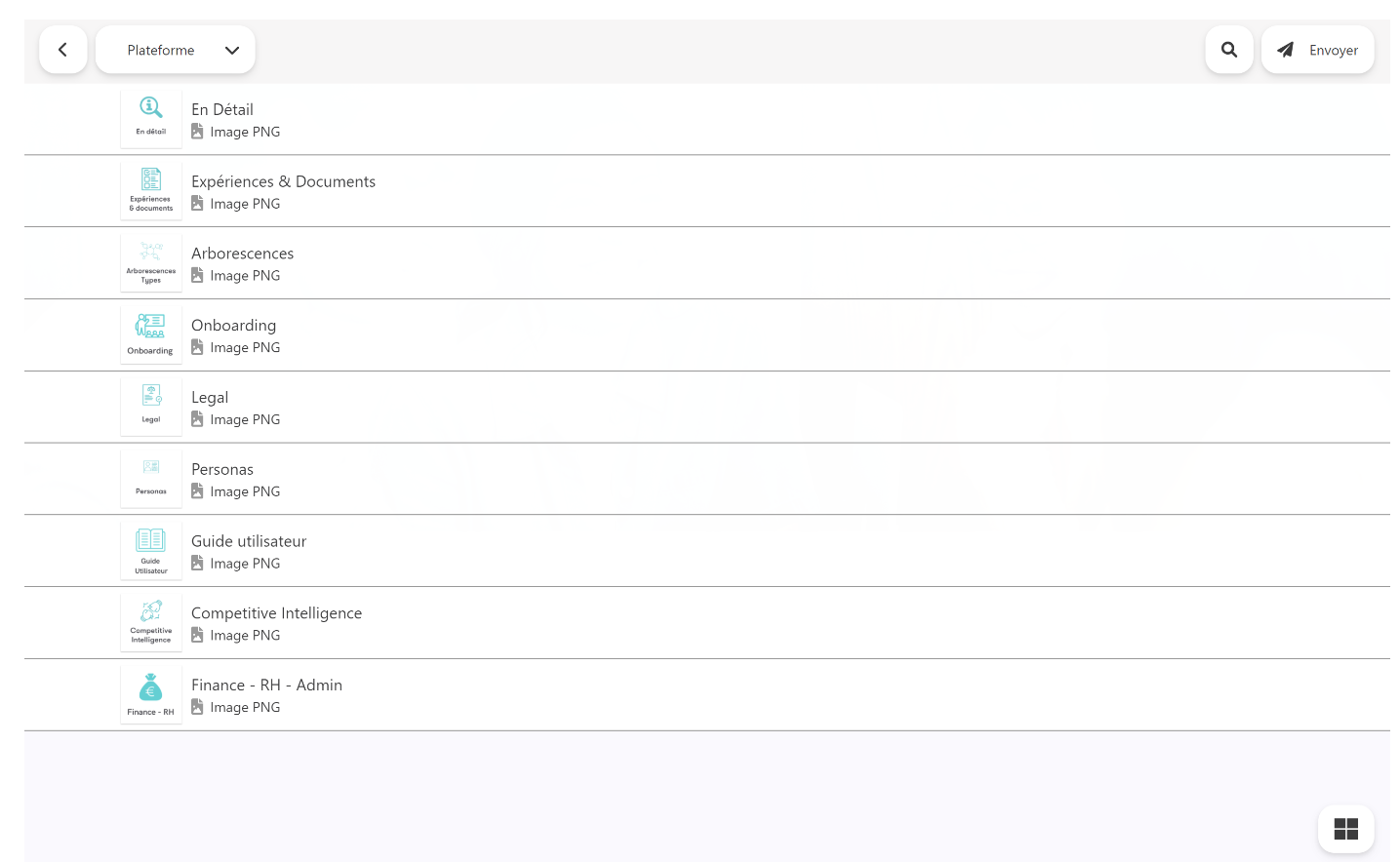Select the 'Guide utilisateur' title
The image size is (1400, 862).
pos(249,541)
